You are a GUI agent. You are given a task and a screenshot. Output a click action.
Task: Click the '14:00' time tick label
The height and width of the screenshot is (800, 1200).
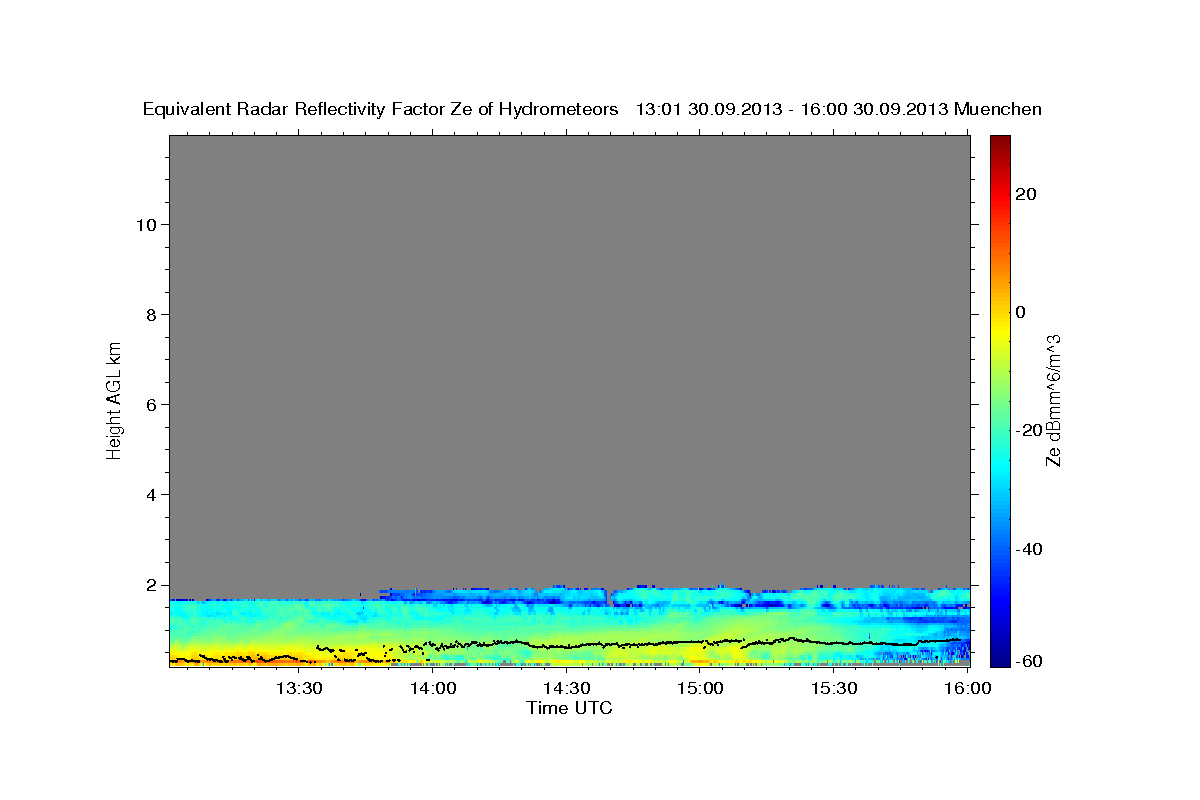pos(433,688)
